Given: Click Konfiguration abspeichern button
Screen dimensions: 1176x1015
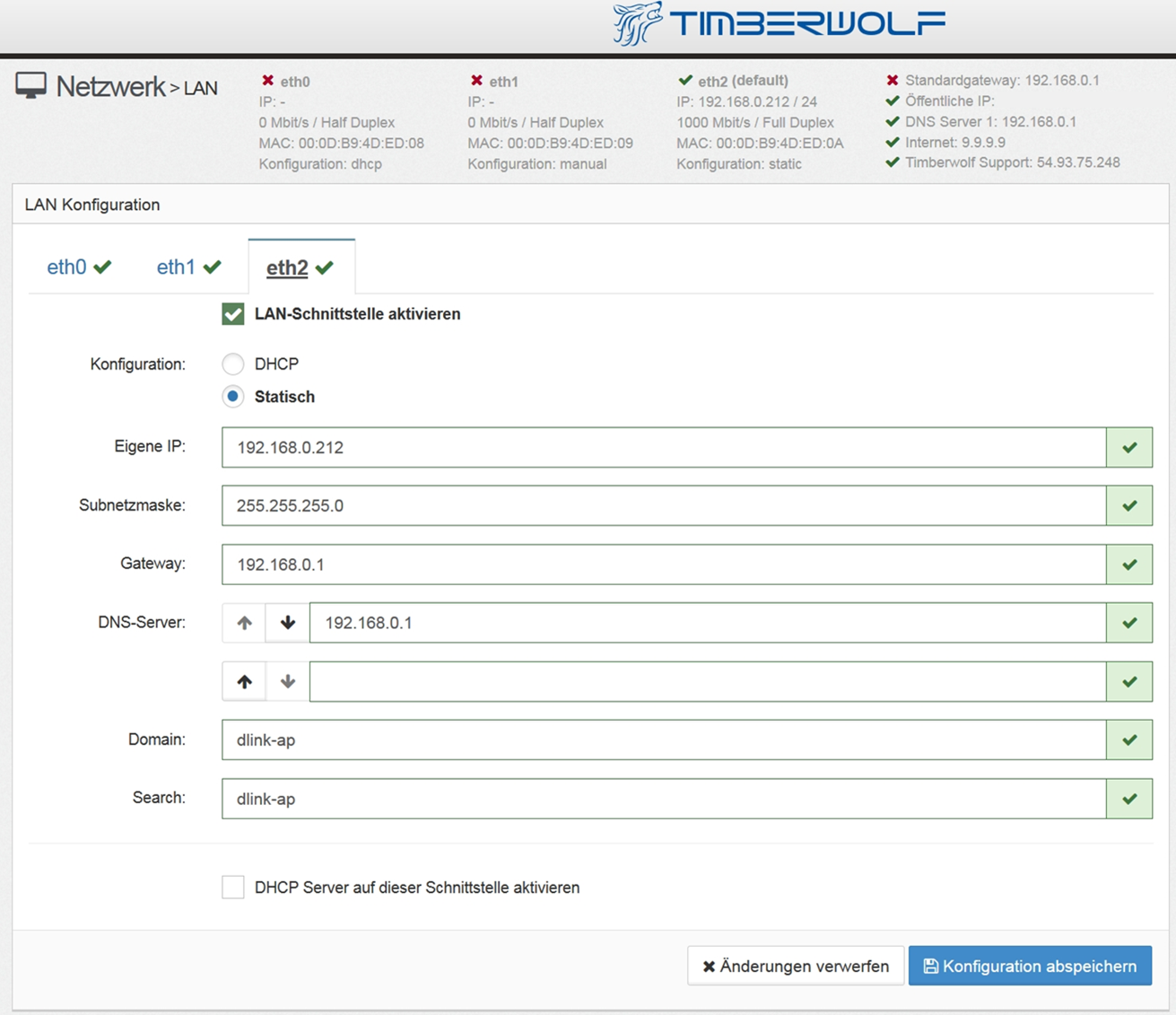Looking at the screenshot, I should (x=1030, y=966).
